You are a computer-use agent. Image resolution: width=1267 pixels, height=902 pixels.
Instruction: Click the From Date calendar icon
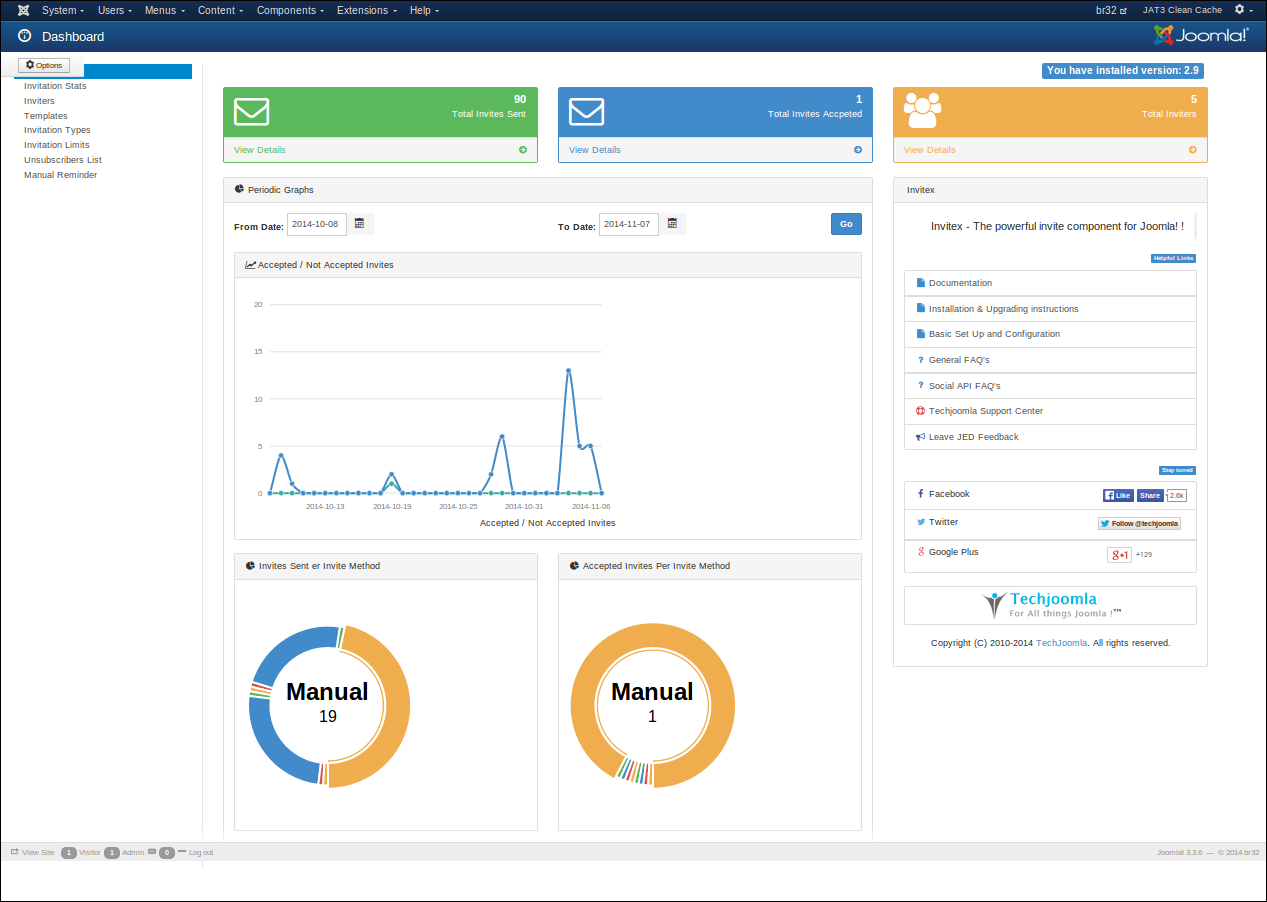pyautogui.click(x=359, y=224)
